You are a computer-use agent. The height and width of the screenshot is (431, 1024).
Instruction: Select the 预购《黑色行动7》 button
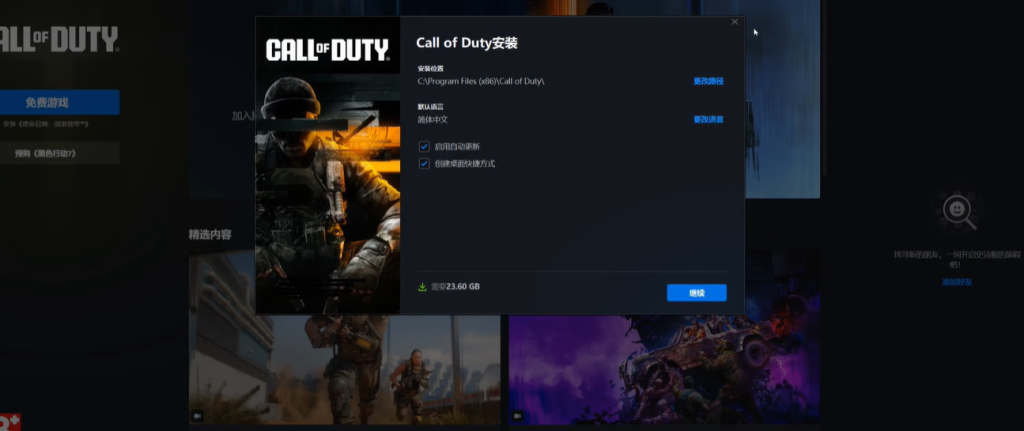point(59,153)
